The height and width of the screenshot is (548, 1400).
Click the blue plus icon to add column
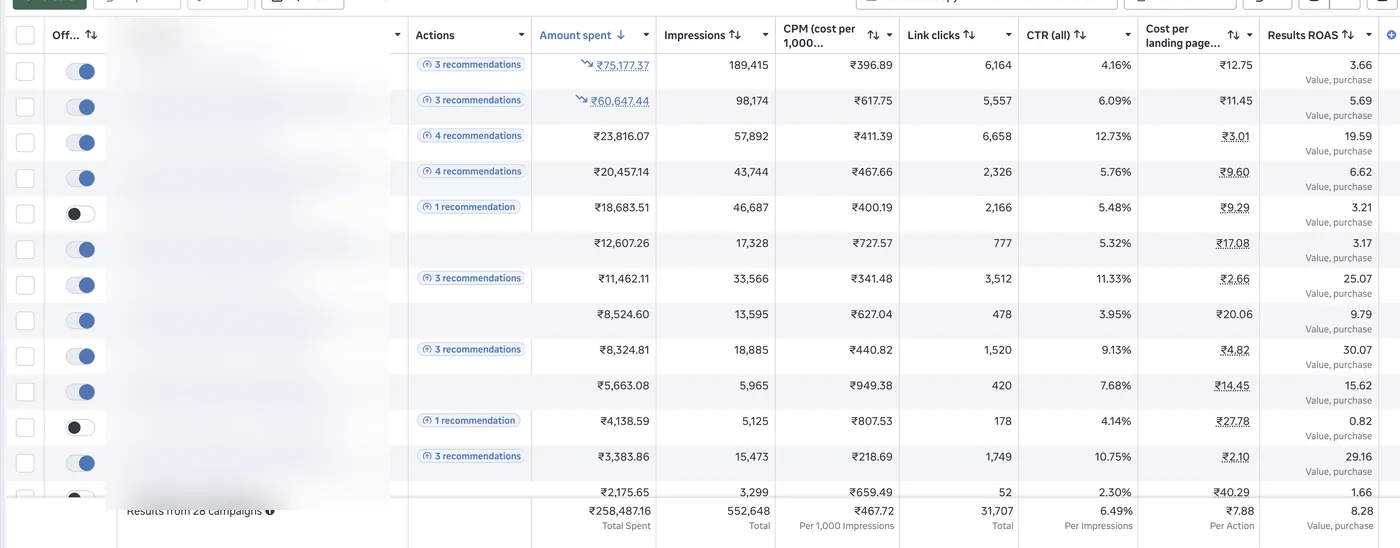tap(1391, 35)
